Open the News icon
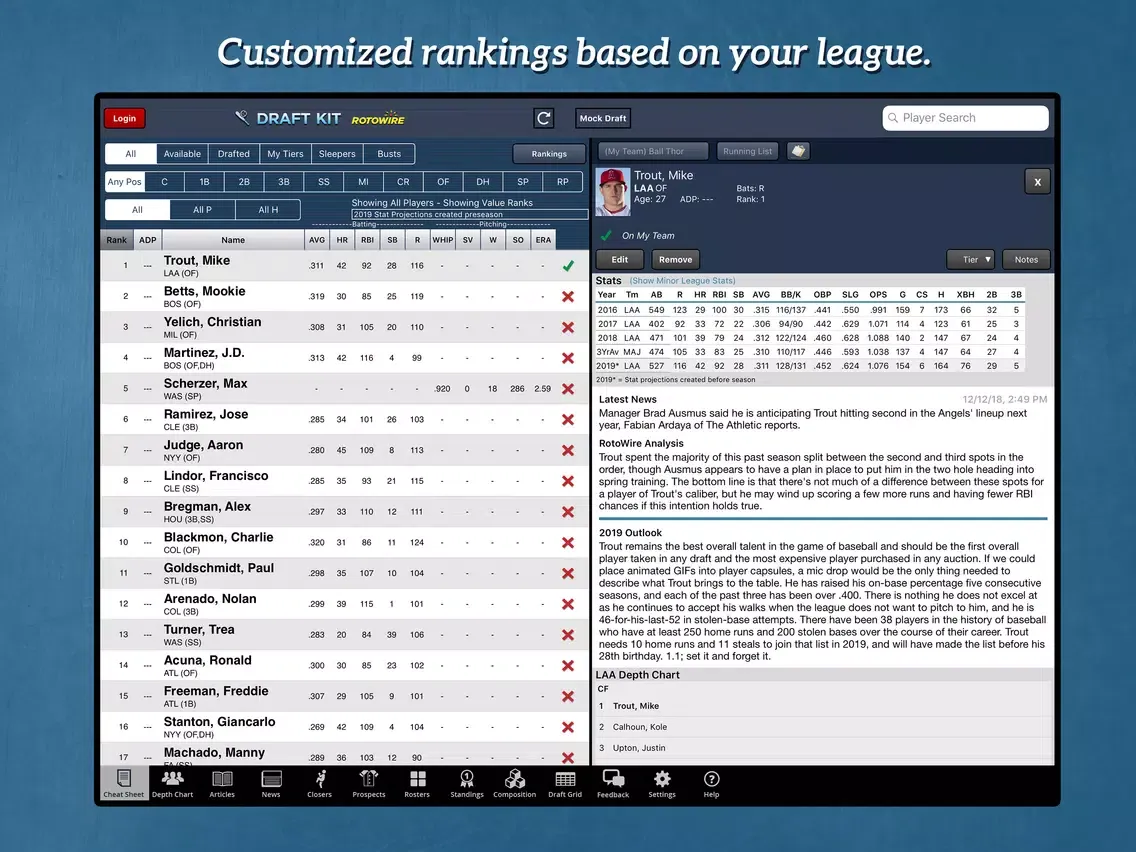 [x=271, y=784]
